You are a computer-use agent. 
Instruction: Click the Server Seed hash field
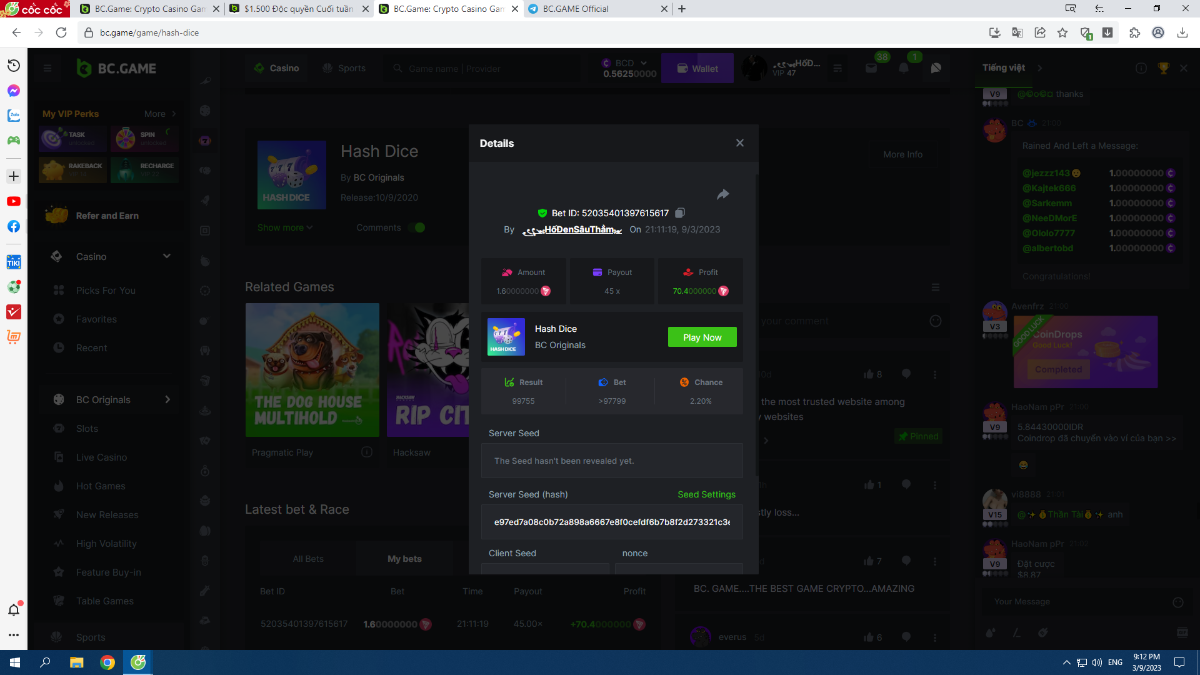[x=611, y=522]
